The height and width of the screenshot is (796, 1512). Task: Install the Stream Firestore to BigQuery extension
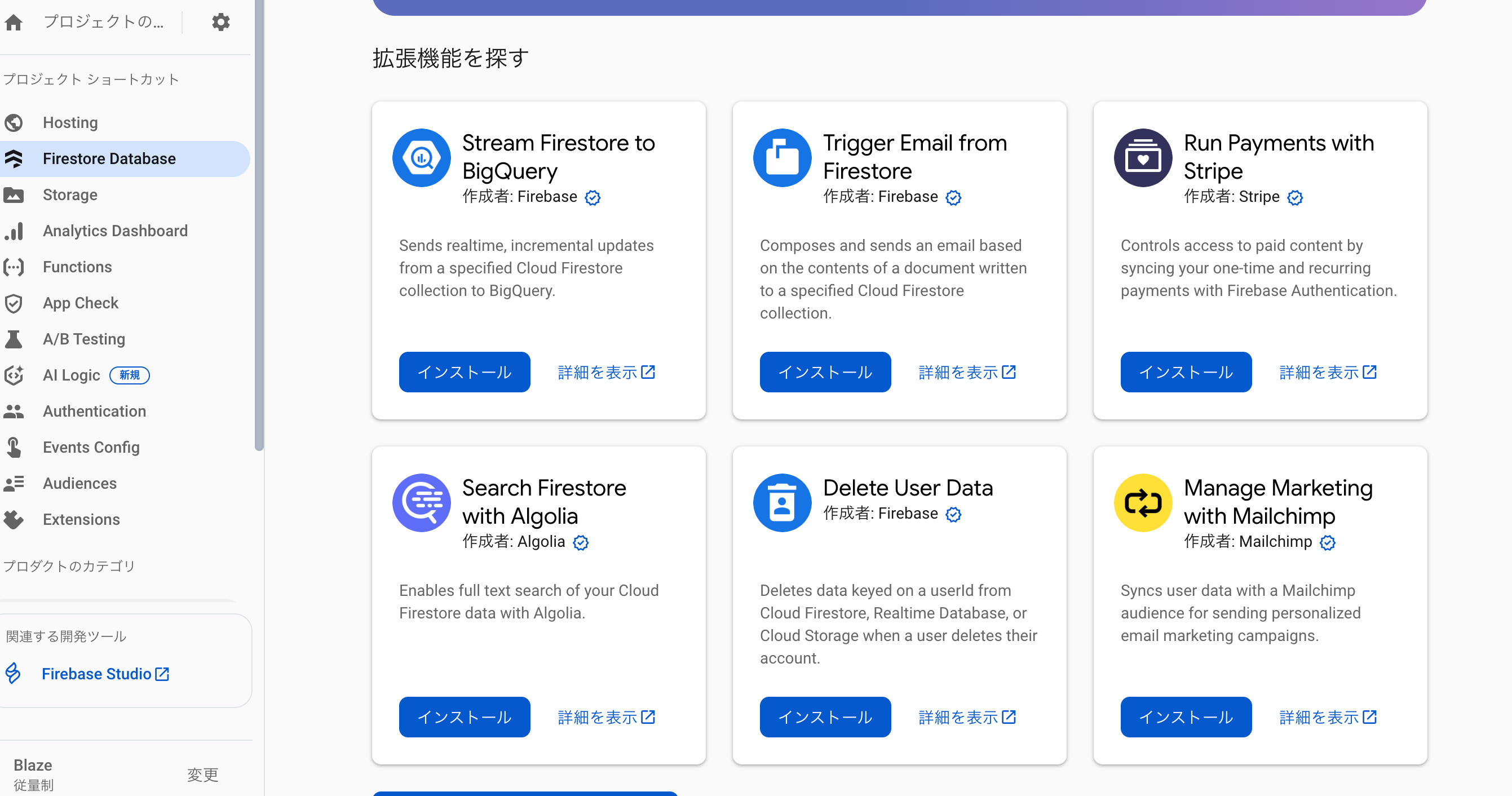tap(465, 372)
